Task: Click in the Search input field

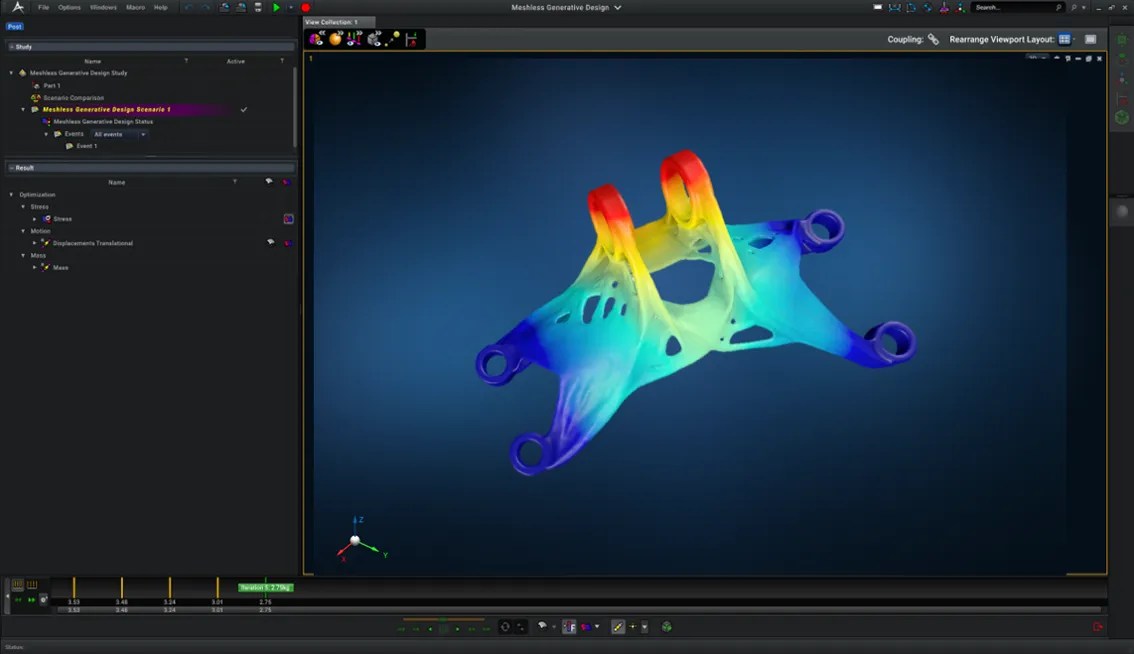Action: click(x=1012, y=7)
